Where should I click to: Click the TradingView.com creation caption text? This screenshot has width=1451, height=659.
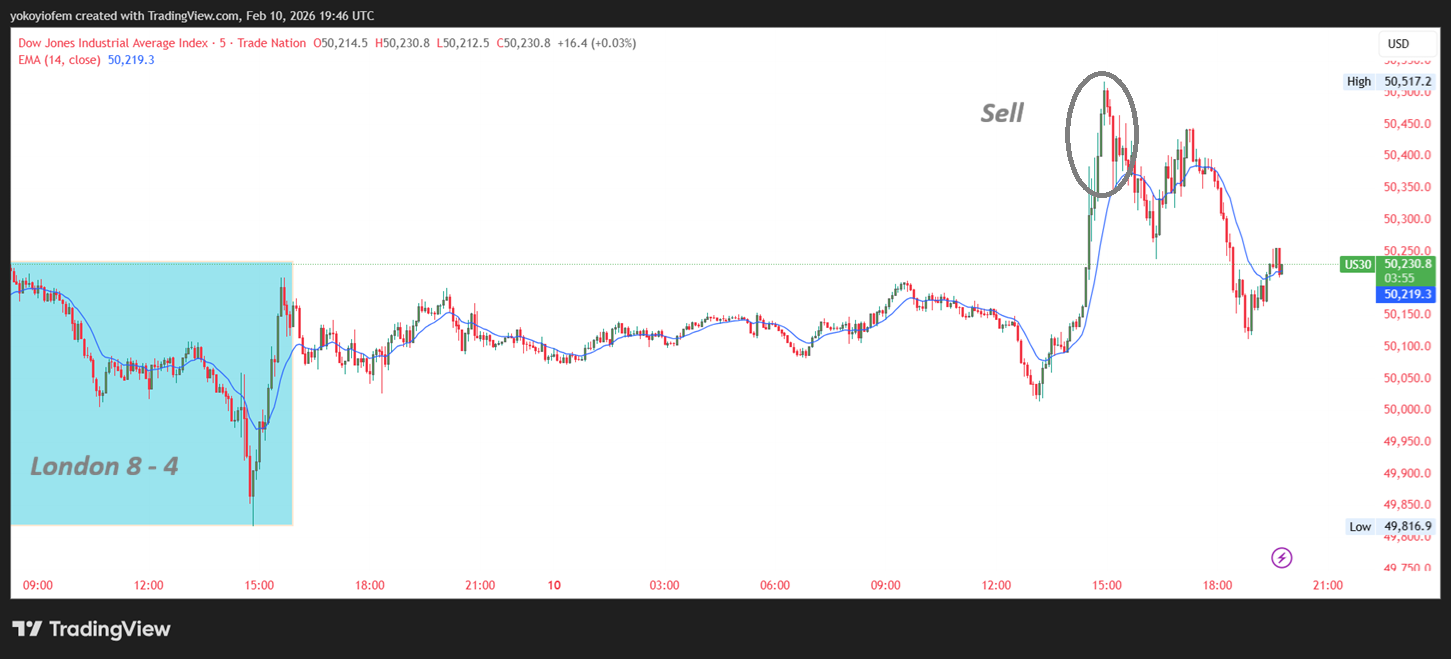(x=192, y=15)
